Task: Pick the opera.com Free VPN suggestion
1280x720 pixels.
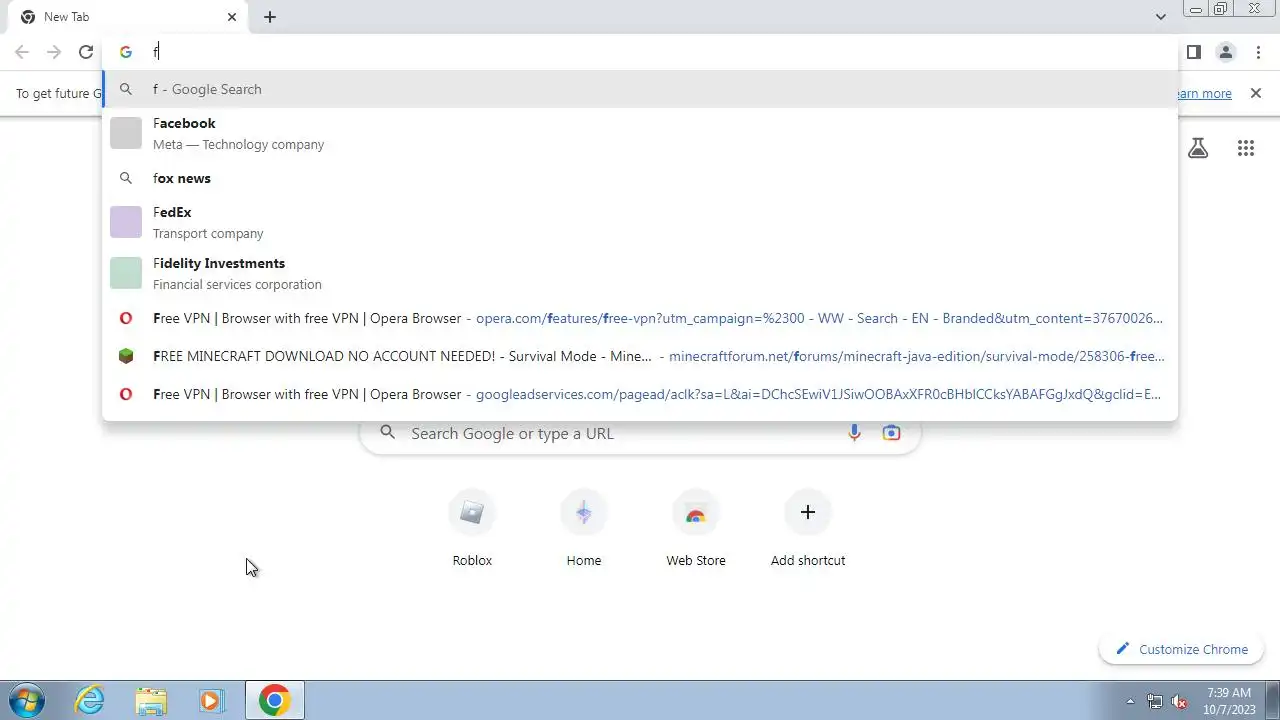Action: [x=640, y=318]
